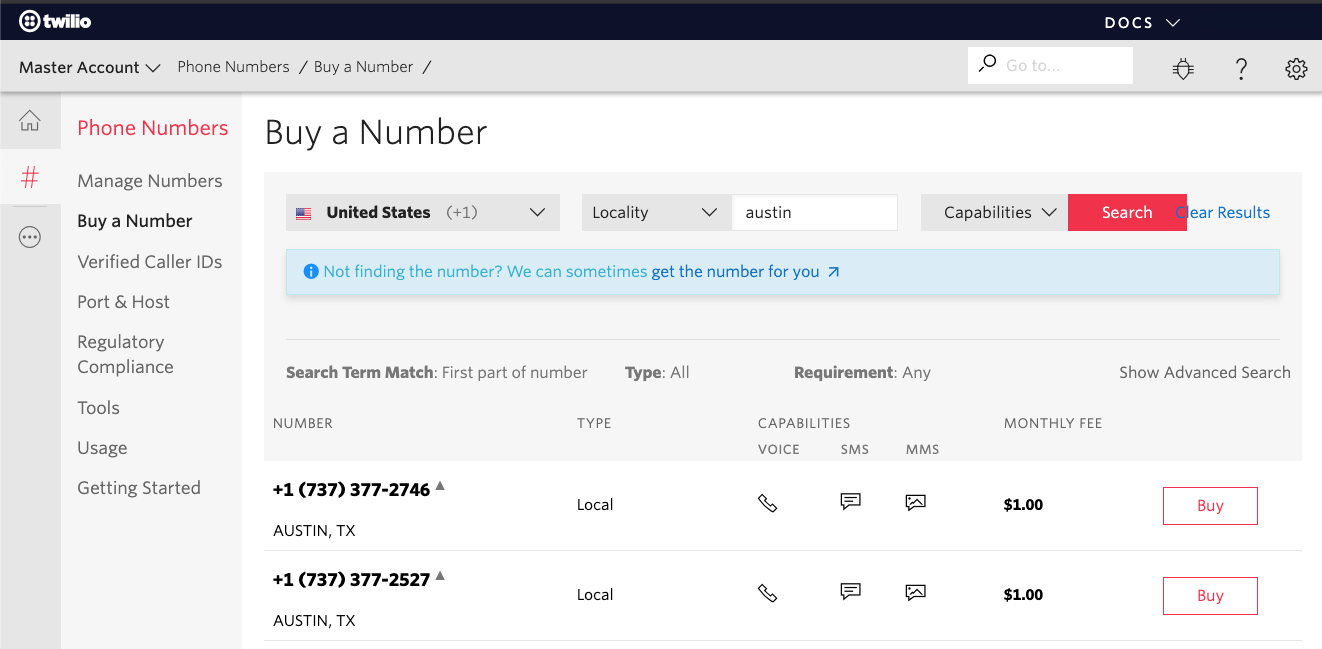
Task: Open the settings gear icon
Action: click(1296, 68)
